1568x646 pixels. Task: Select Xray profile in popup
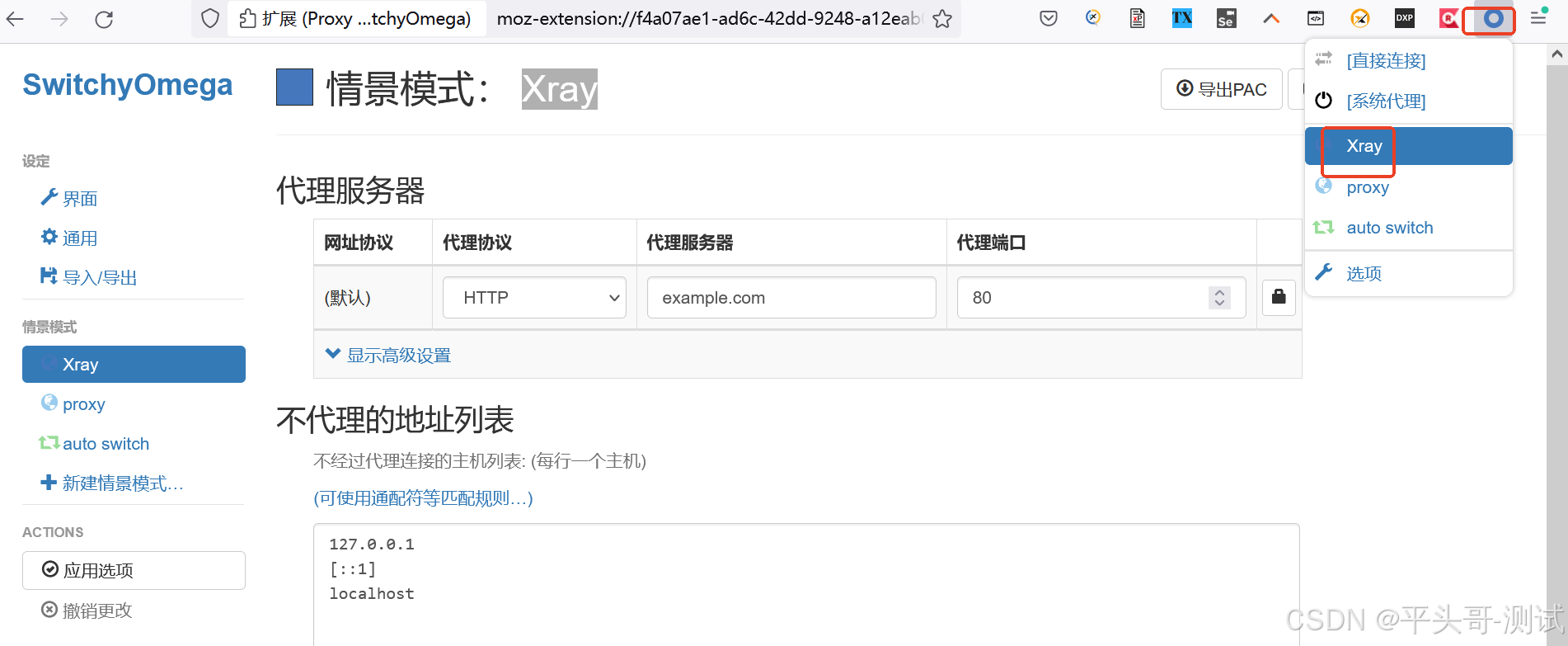1409,146
